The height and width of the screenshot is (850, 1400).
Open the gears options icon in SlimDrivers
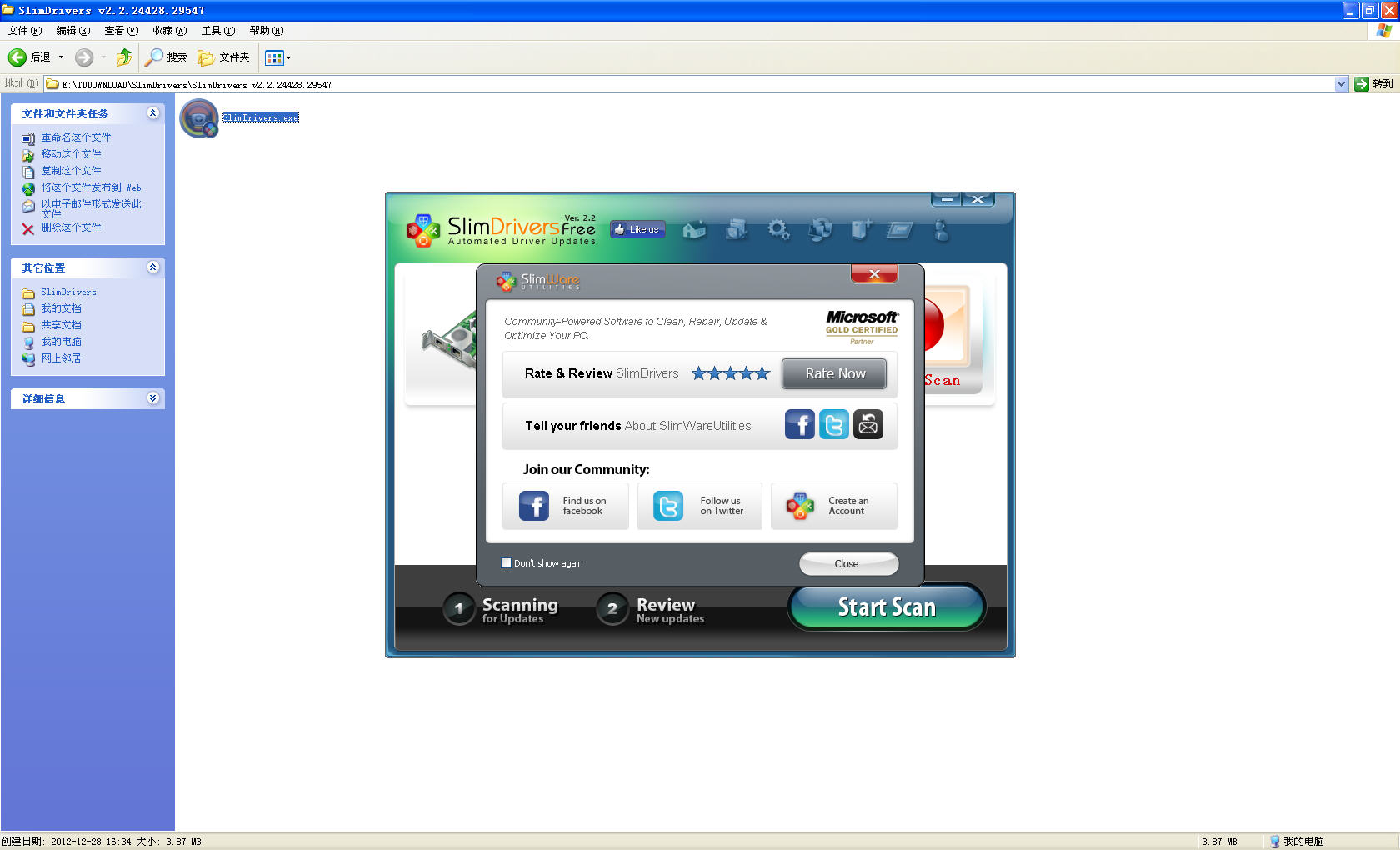pyautogui.click(x=778, y=229)
